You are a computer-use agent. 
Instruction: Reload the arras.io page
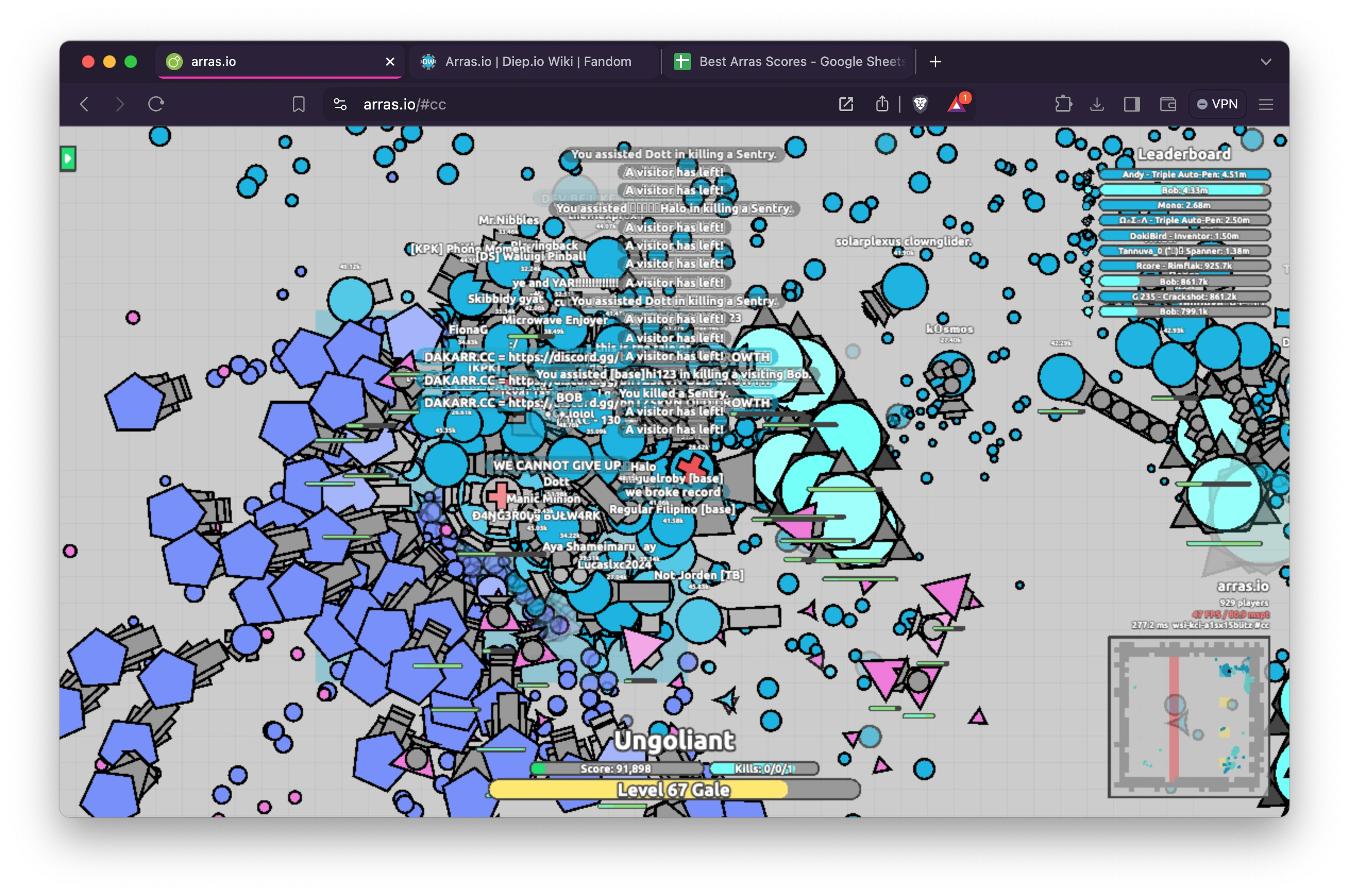click(156, 104)
